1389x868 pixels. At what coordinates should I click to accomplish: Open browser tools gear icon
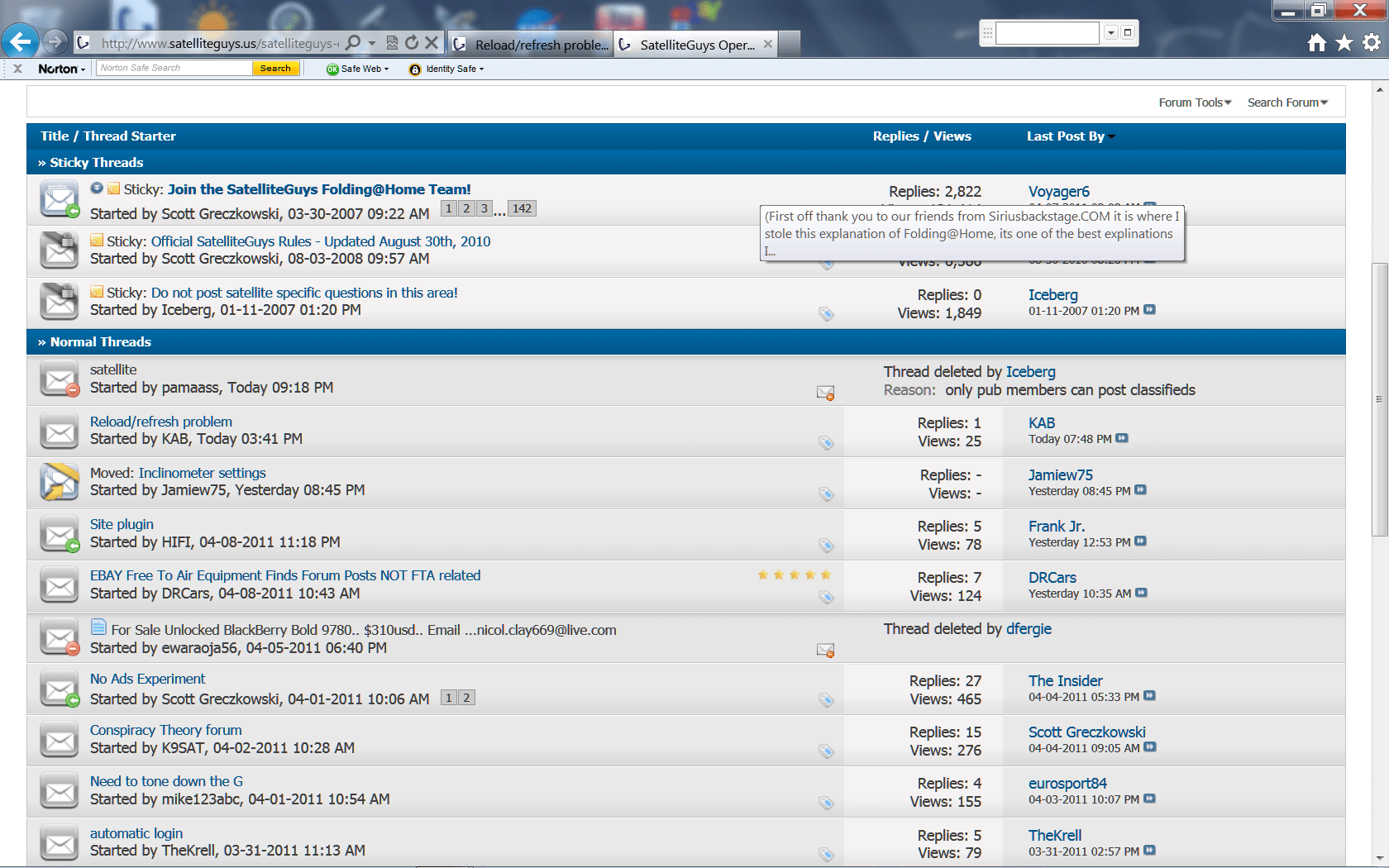pyautogui.click(x=1372, y=42)
